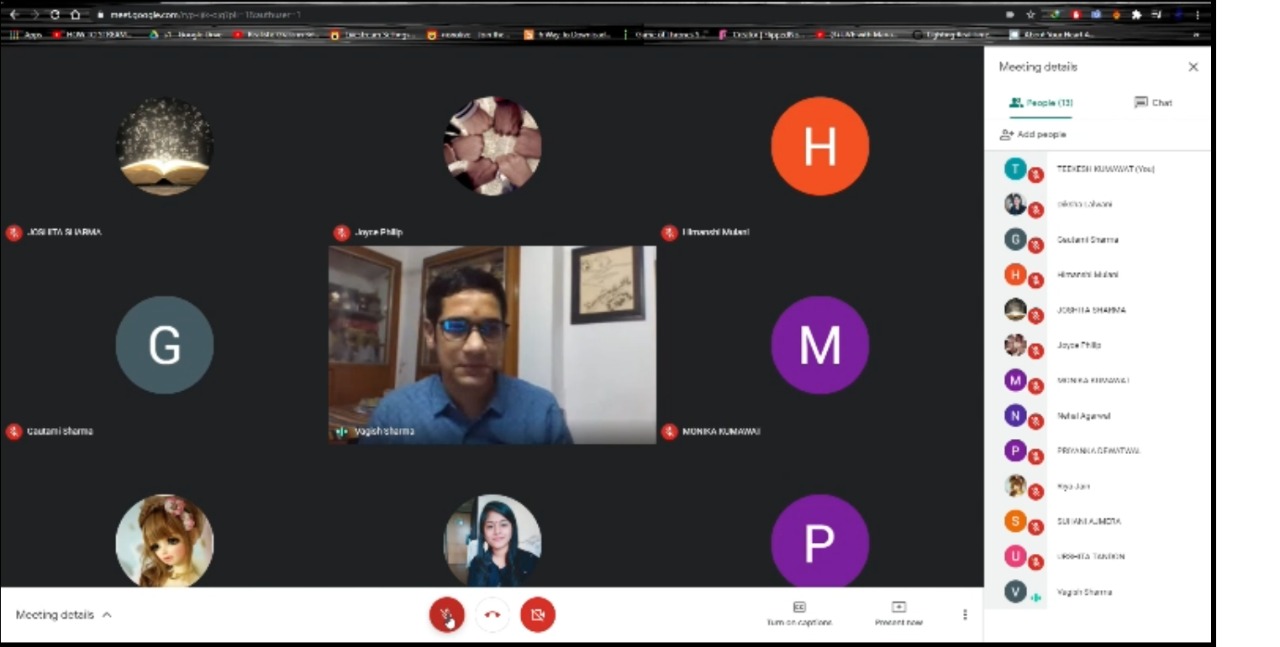Unmute the microphone in the call controls
The width and height of the screenshot is (1280, 647).
click(446, 615)
